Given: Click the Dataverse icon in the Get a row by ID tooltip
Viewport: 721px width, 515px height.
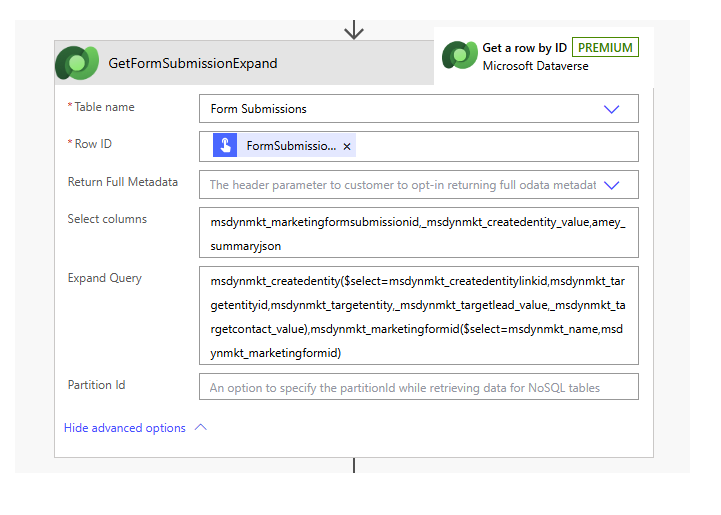Looking at the screenshot, I should (459, 55).
